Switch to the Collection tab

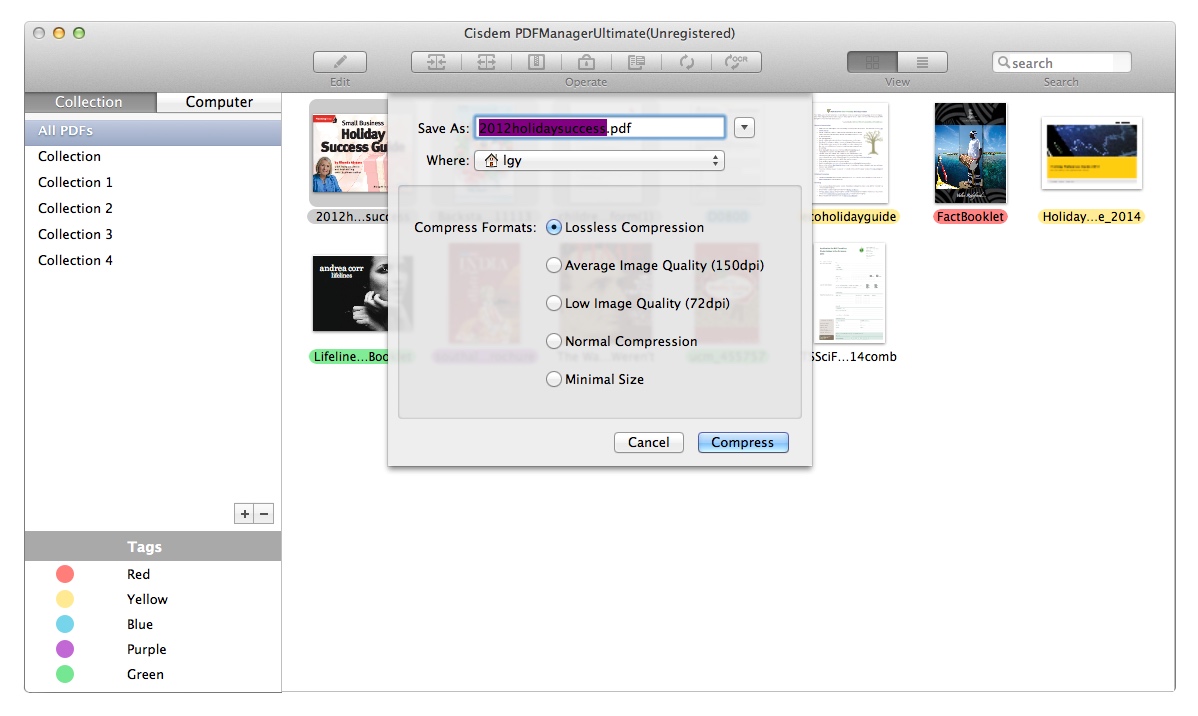click(90, 102)
